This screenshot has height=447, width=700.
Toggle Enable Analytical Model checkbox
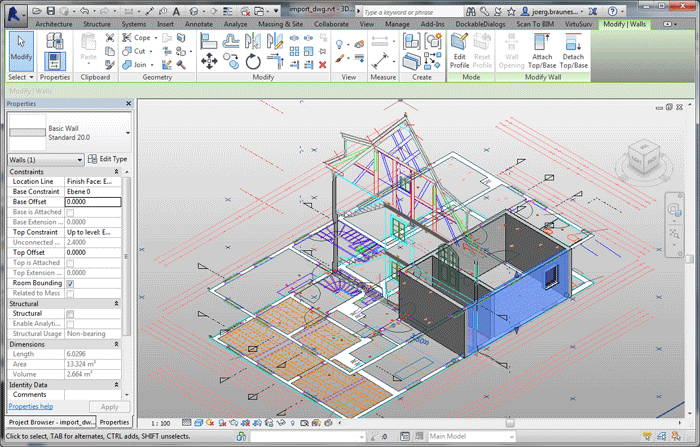(70, 324)
